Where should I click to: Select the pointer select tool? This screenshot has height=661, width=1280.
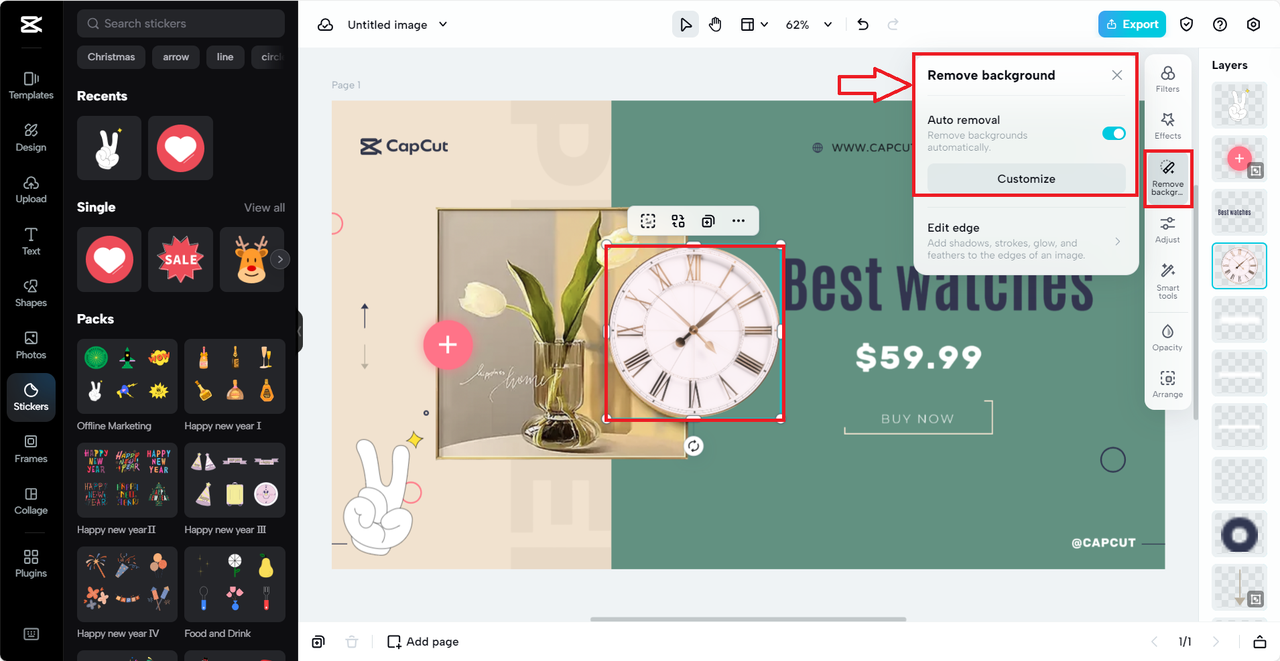(x=685, y=25)
